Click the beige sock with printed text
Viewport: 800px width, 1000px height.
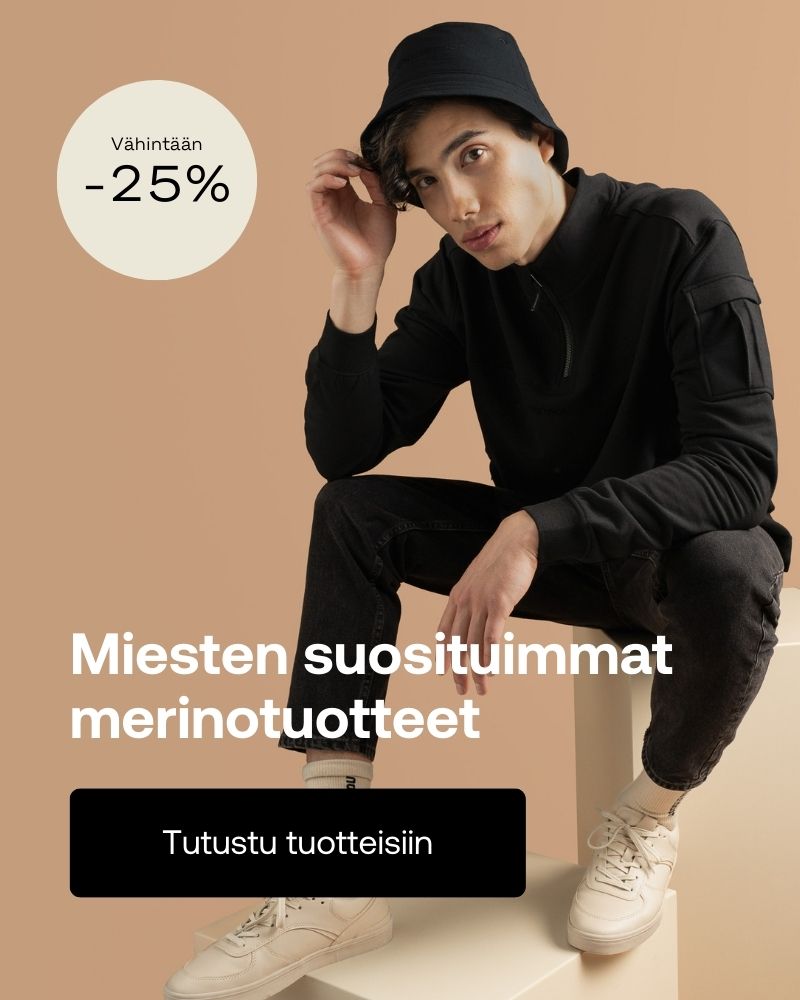coord(337,775)
